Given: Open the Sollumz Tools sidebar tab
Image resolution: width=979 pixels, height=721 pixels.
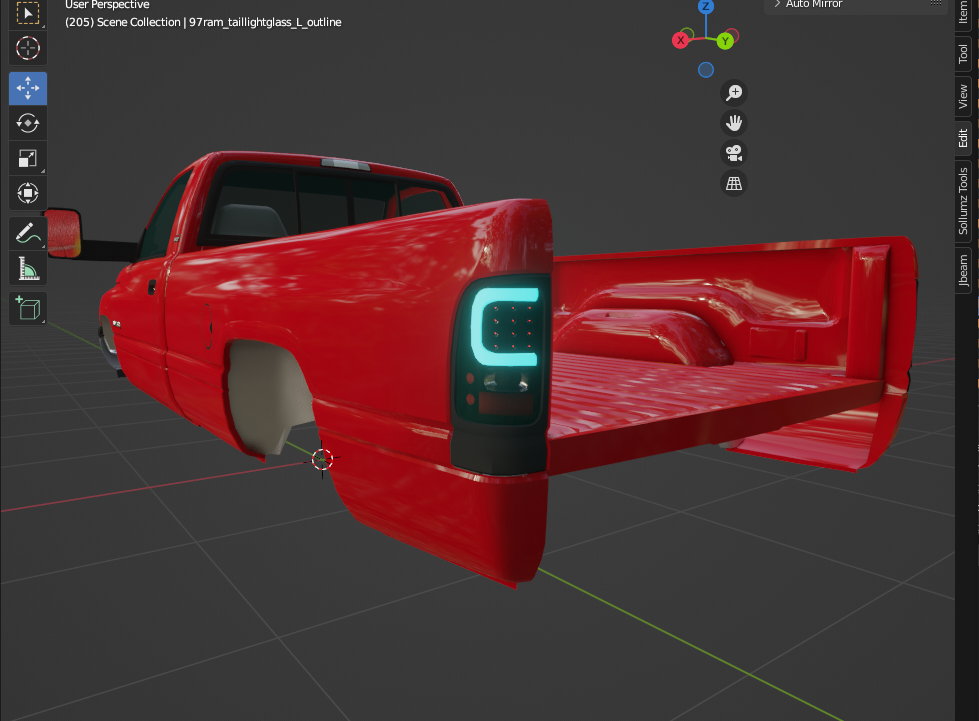Looking at the screenshot, I should [963, 201].
